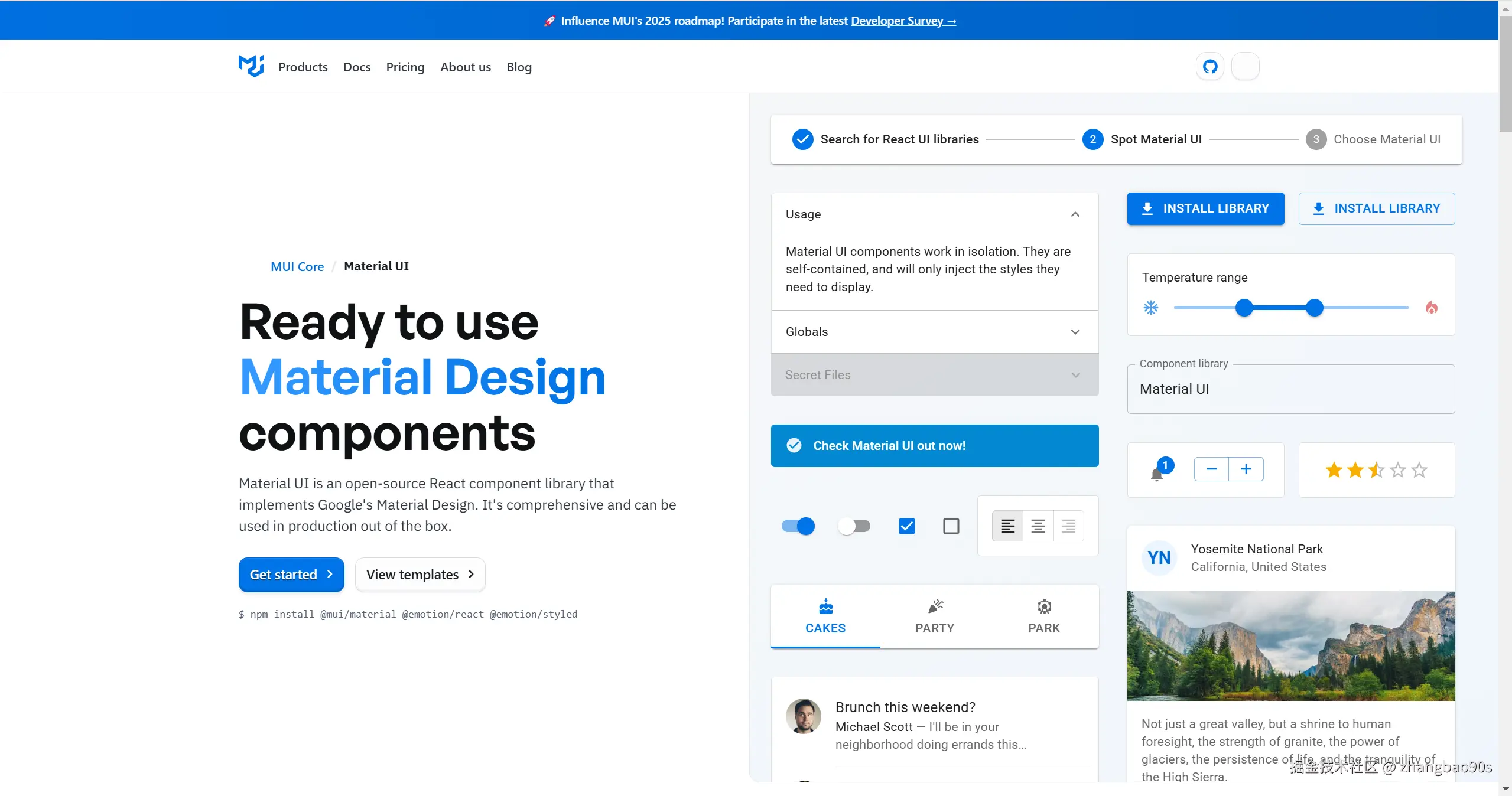The height and width of the screenshot is (796, 1512).
Task: Open the Products navigation menu
Action: pyautogui.click(x=303, y=67)
